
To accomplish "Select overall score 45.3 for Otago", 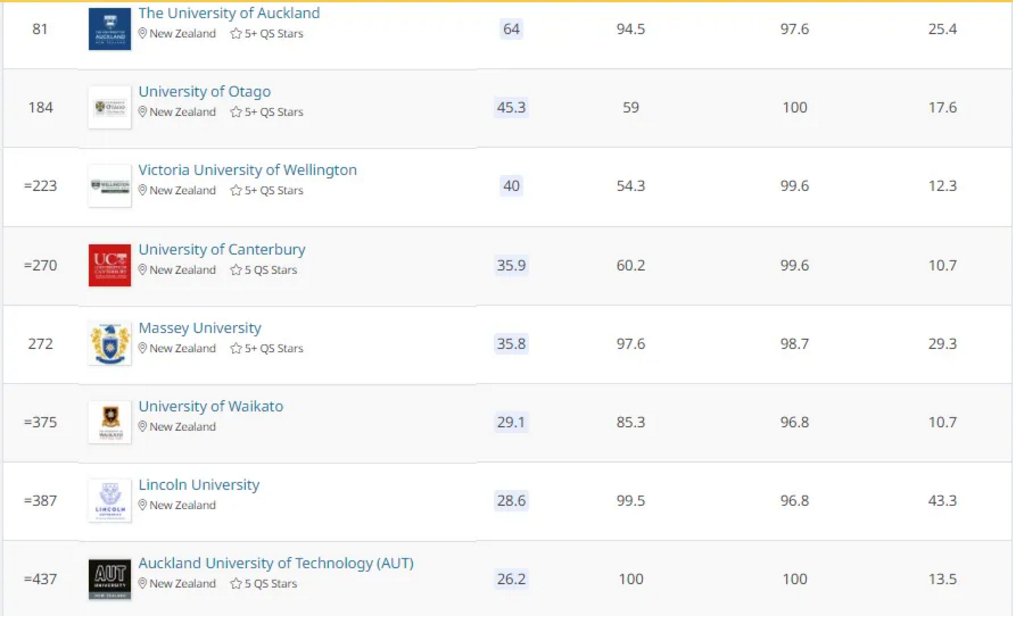I will [511, 107].
